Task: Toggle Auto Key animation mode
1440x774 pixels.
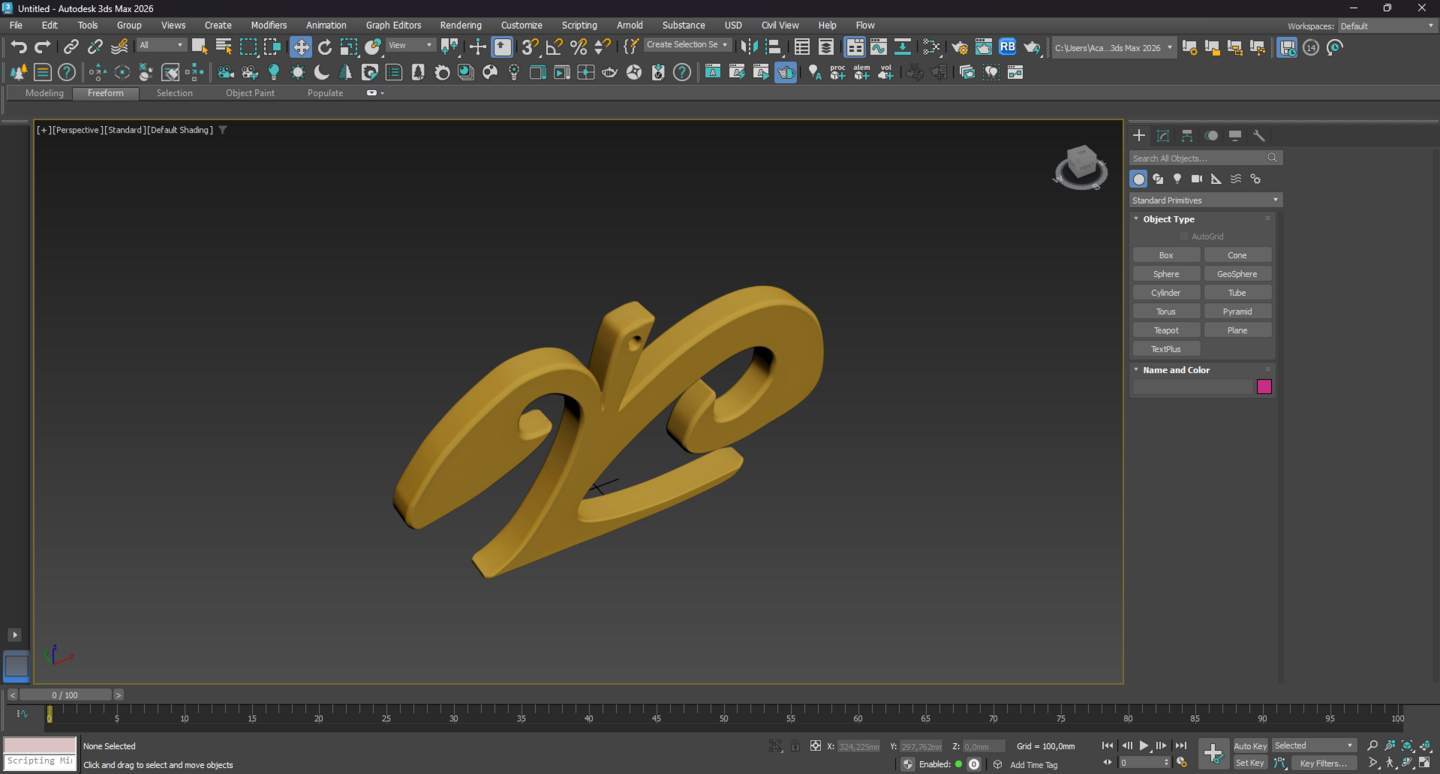Action: 1250,746
